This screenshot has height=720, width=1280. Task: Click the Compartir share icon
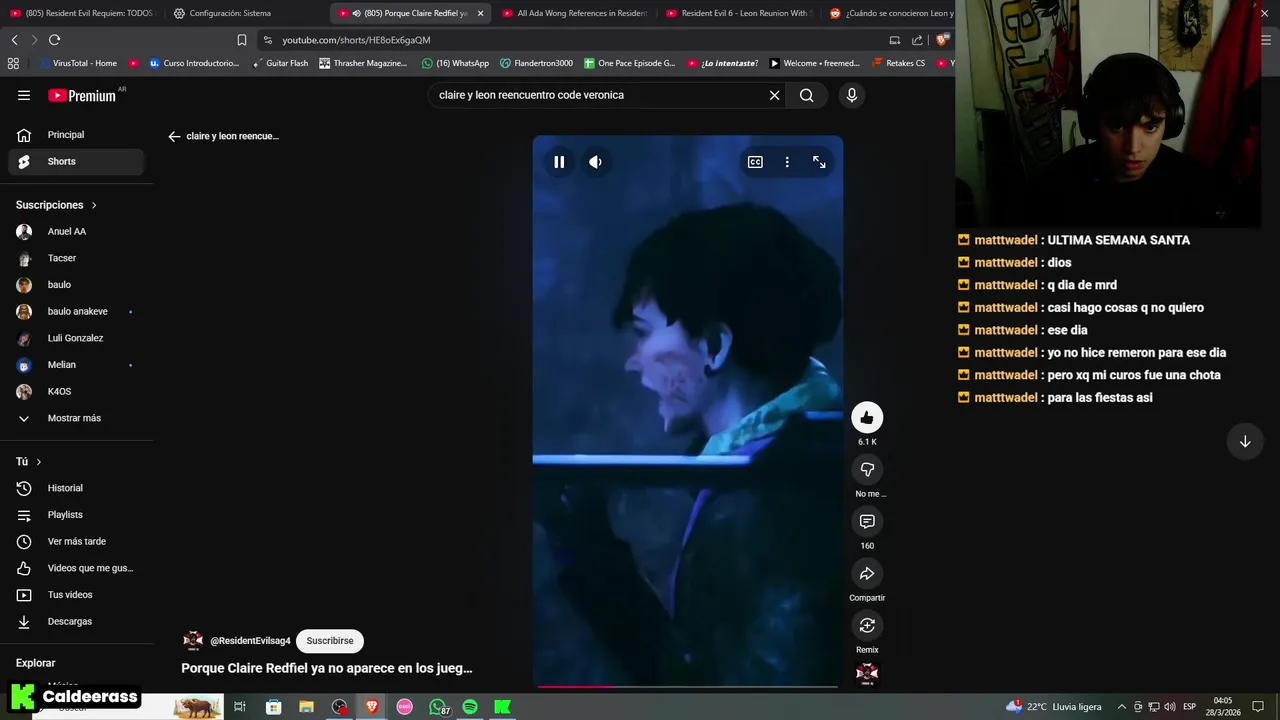pos(867,573)
